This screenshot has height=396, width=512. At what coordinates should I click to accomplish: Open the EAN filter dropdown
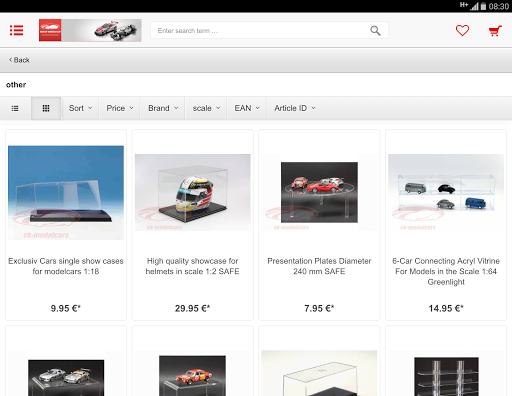[x=247, y=108]
